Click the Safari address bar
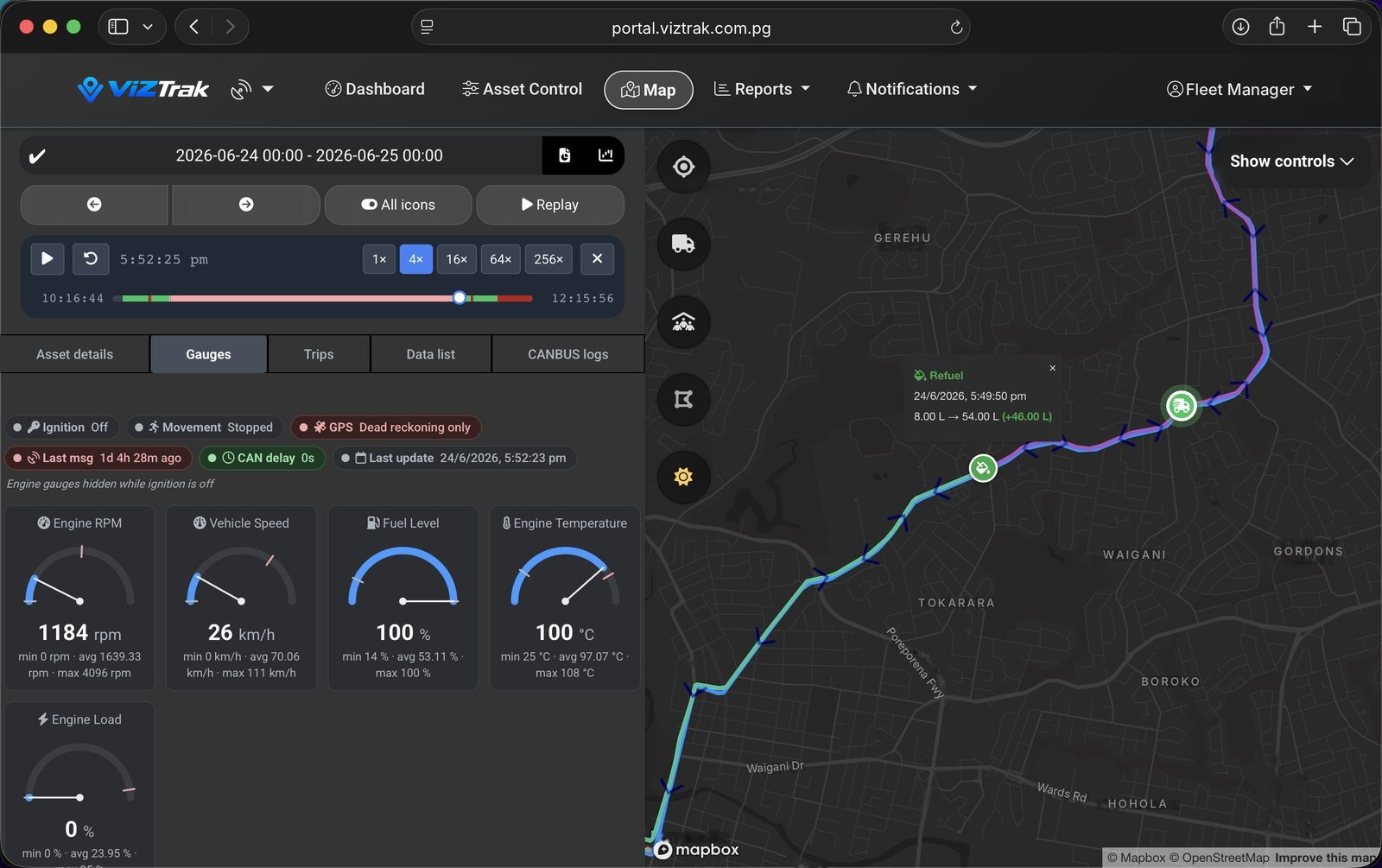The height and width of the screenshot is (868, 1382). point(691,28)
